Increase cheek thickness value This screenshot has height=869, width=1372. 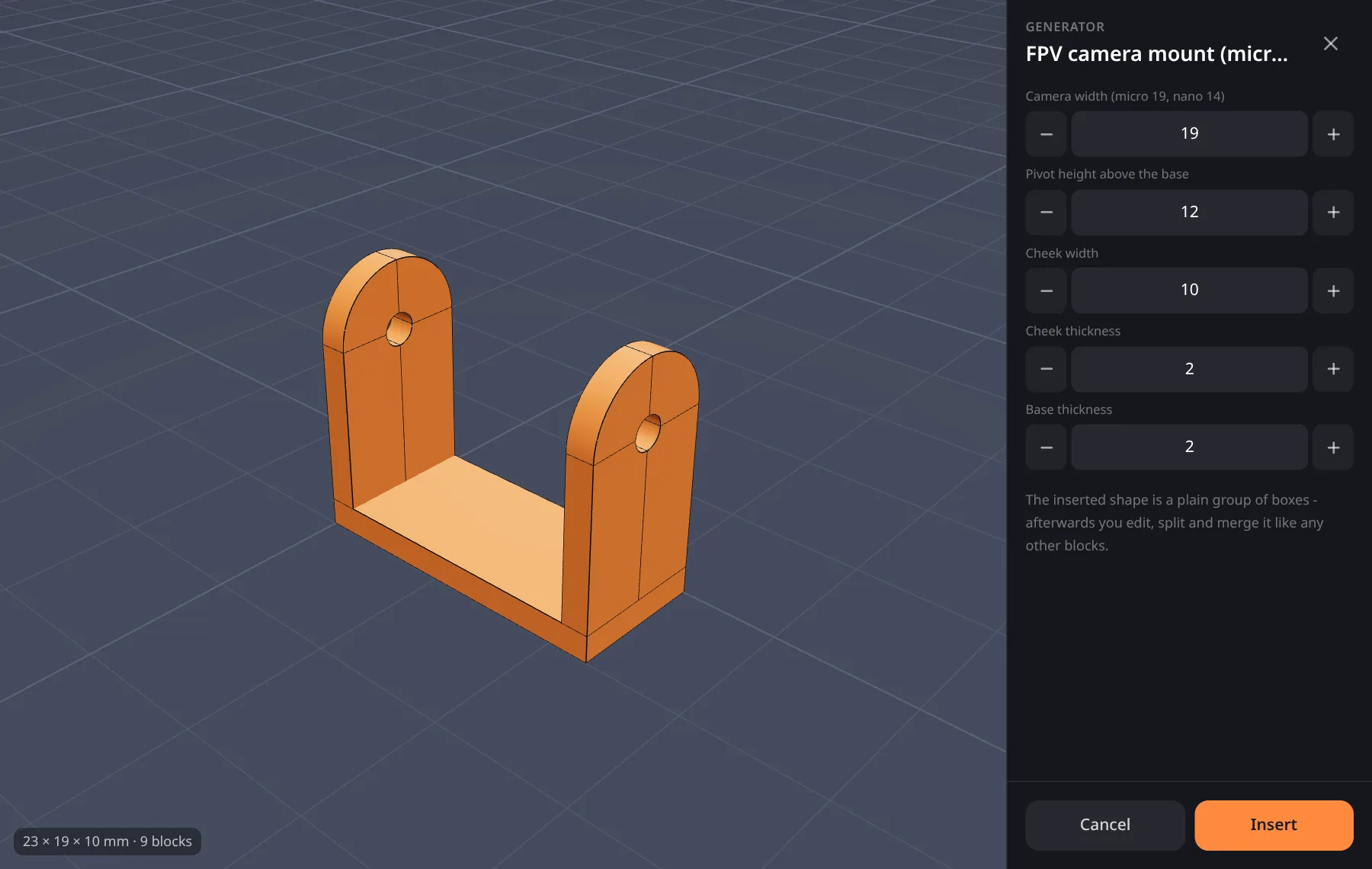[x=1333, y=369]
